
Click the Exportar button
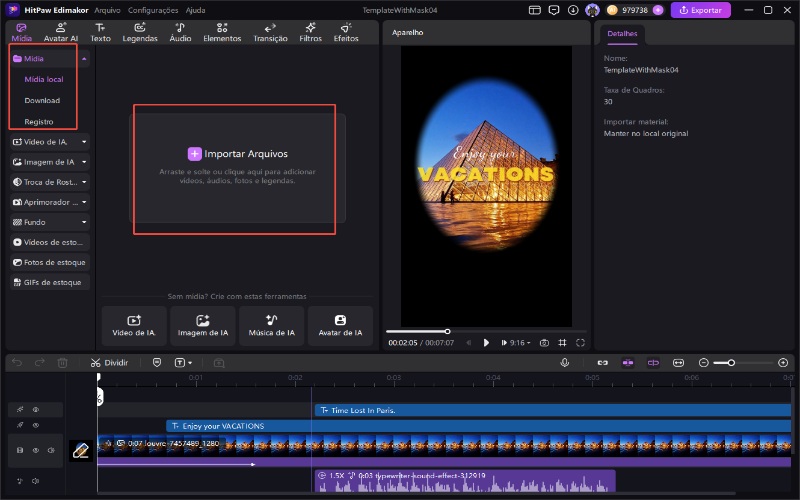pyautogui.click(x=701, y=10)
